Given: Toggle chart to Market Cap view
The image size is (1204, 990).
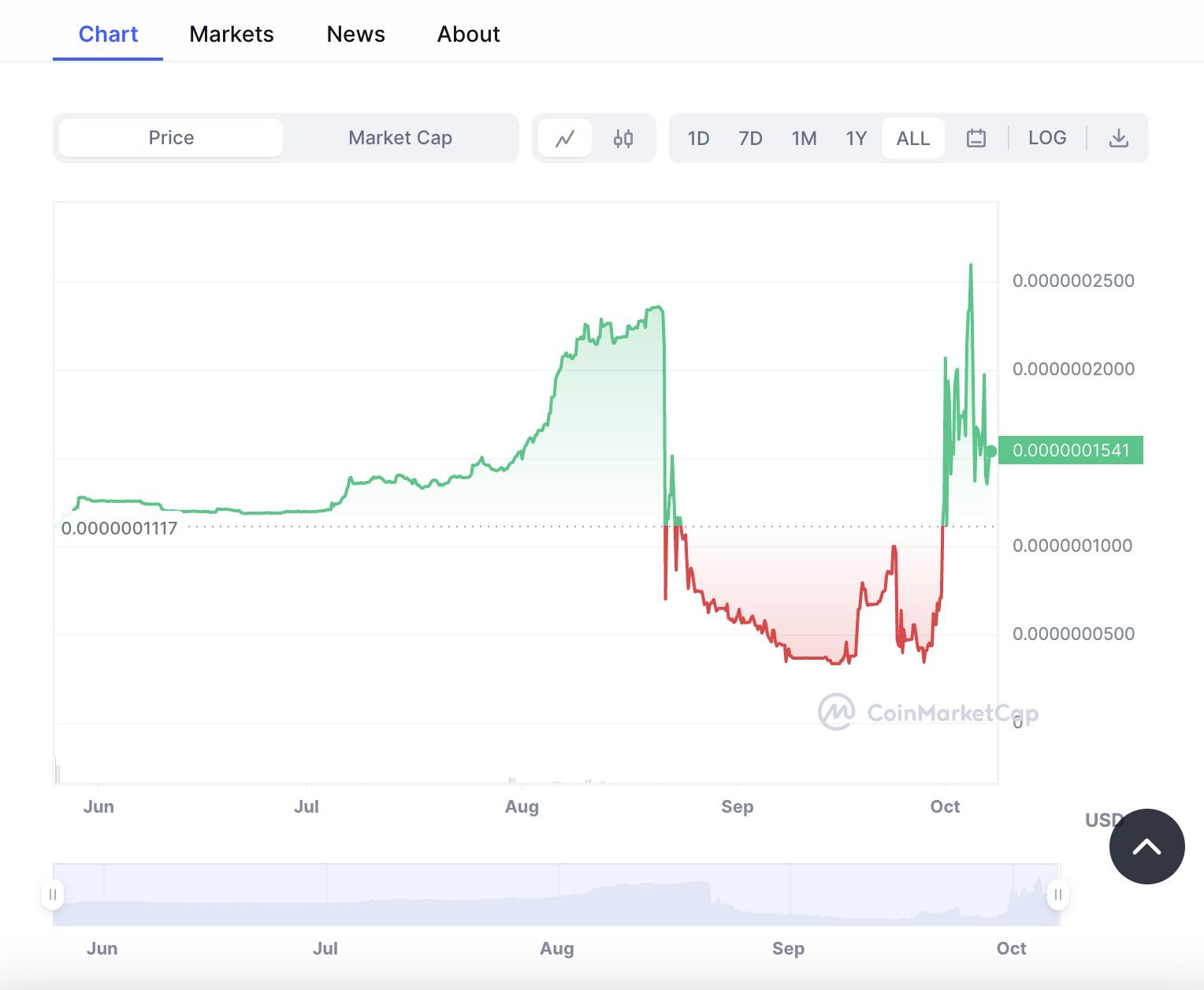Looking at the screenshot, I should pyautogui.click(x=400, y=138).
